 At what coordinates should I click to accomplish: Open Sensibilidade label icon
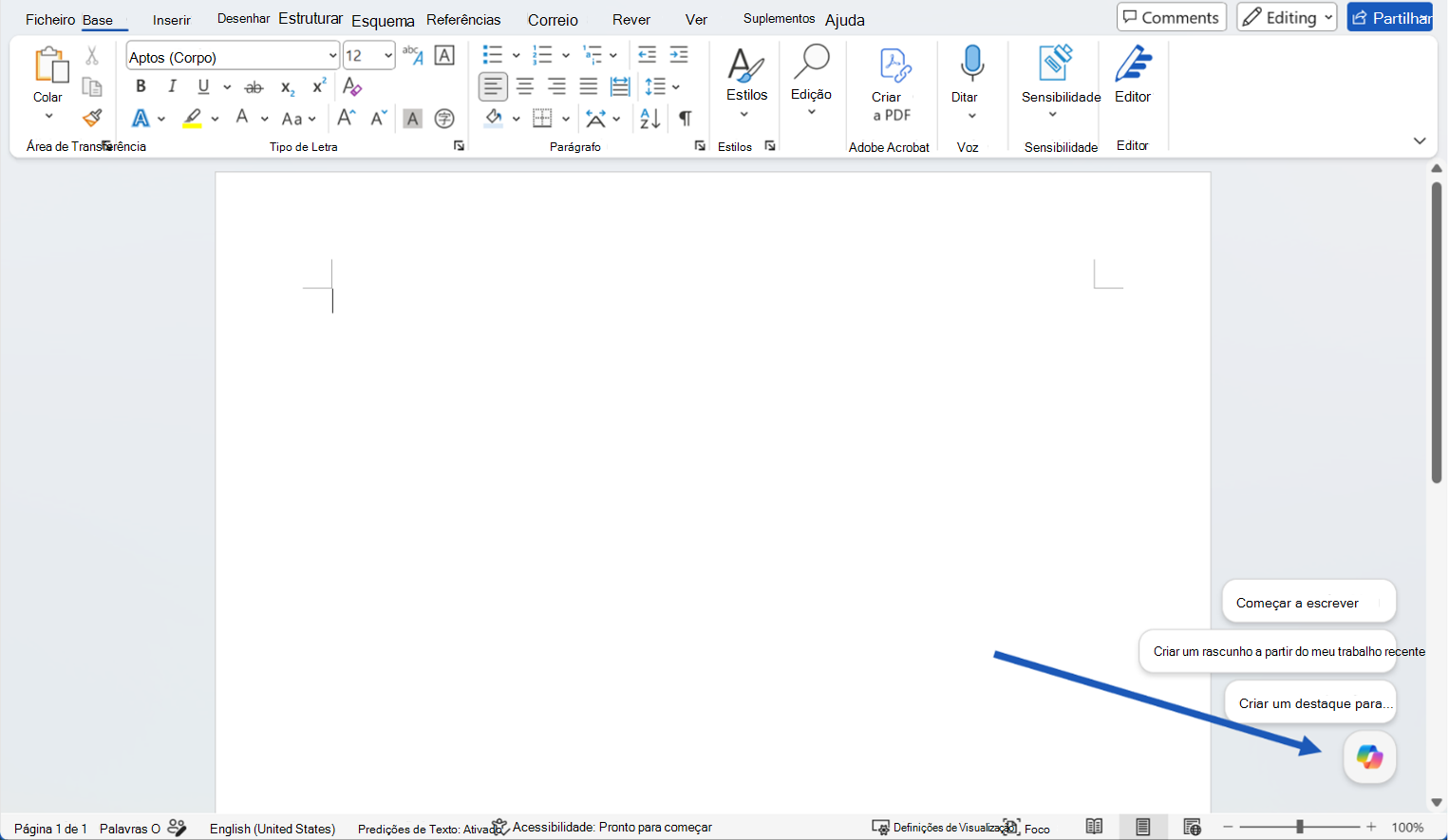[1056, 64]
